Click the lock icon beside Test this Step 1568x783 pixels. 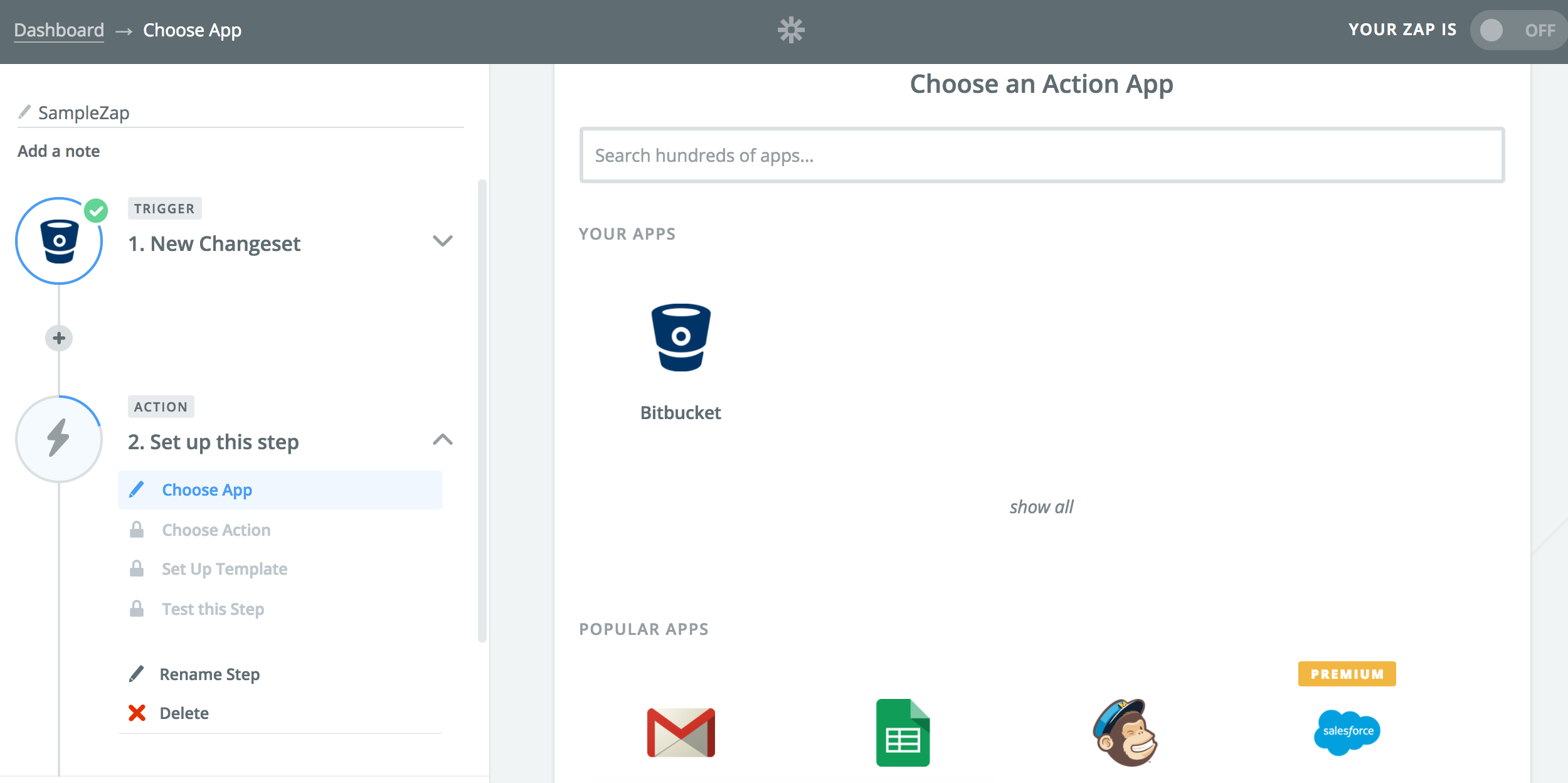[137, 609]
